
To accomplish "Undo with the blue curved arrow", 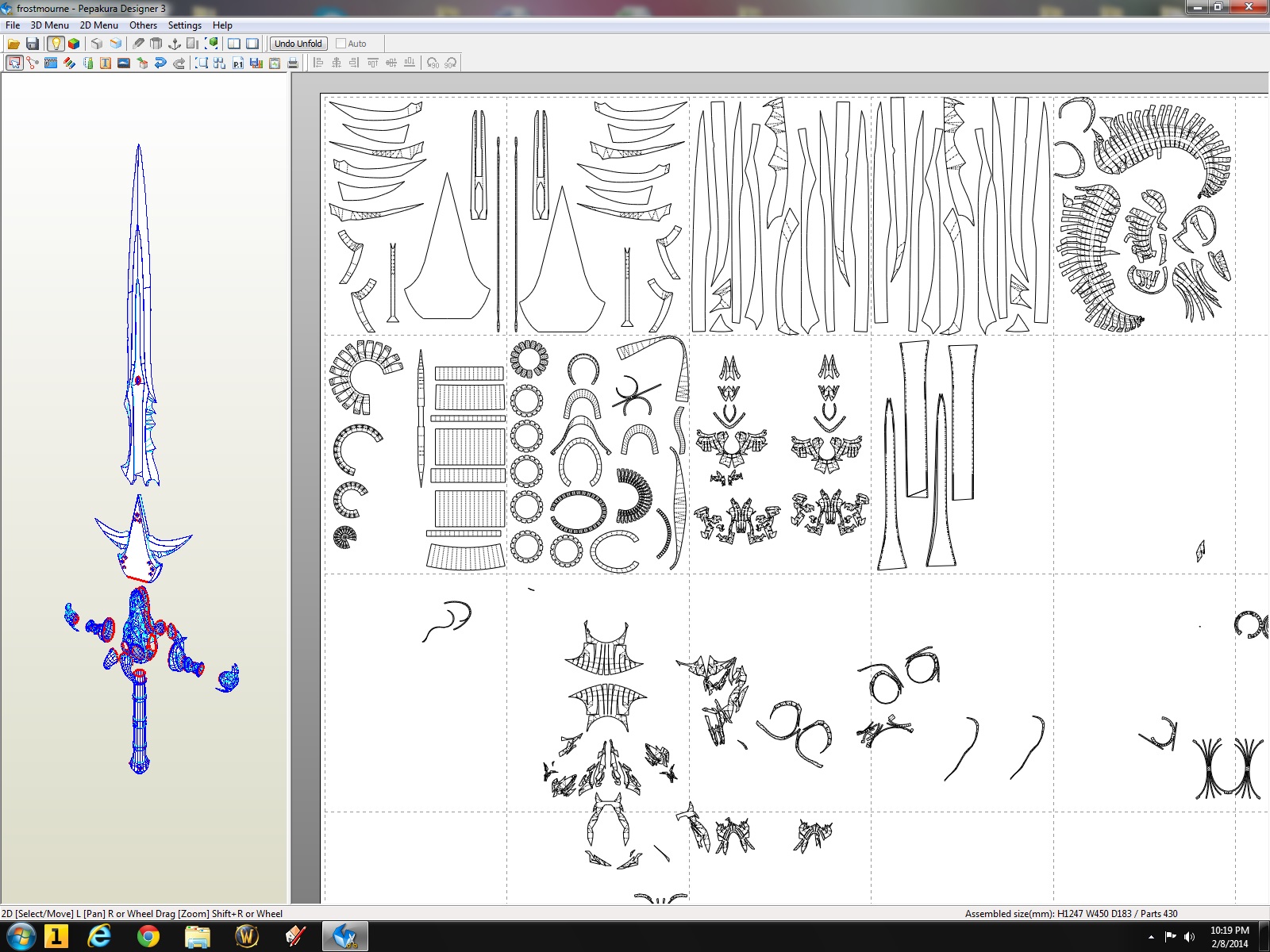I will pyautogui.click(x=160, y=63).
